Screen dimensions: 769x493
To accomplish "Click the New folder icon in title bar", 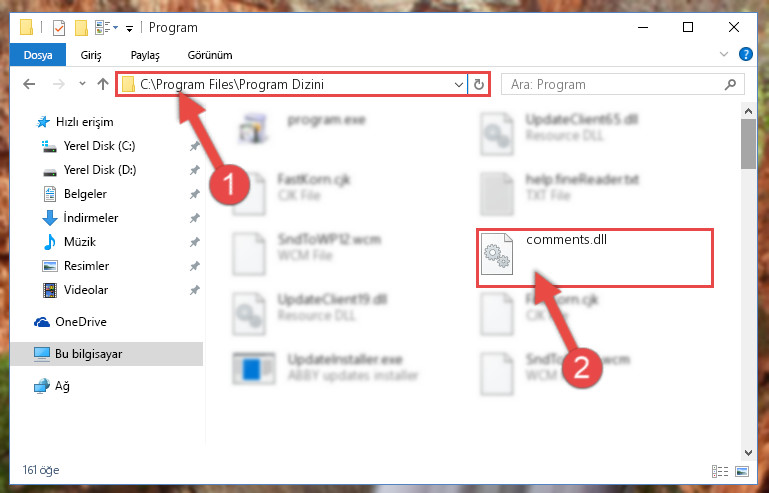I will (x=81, y=28).
